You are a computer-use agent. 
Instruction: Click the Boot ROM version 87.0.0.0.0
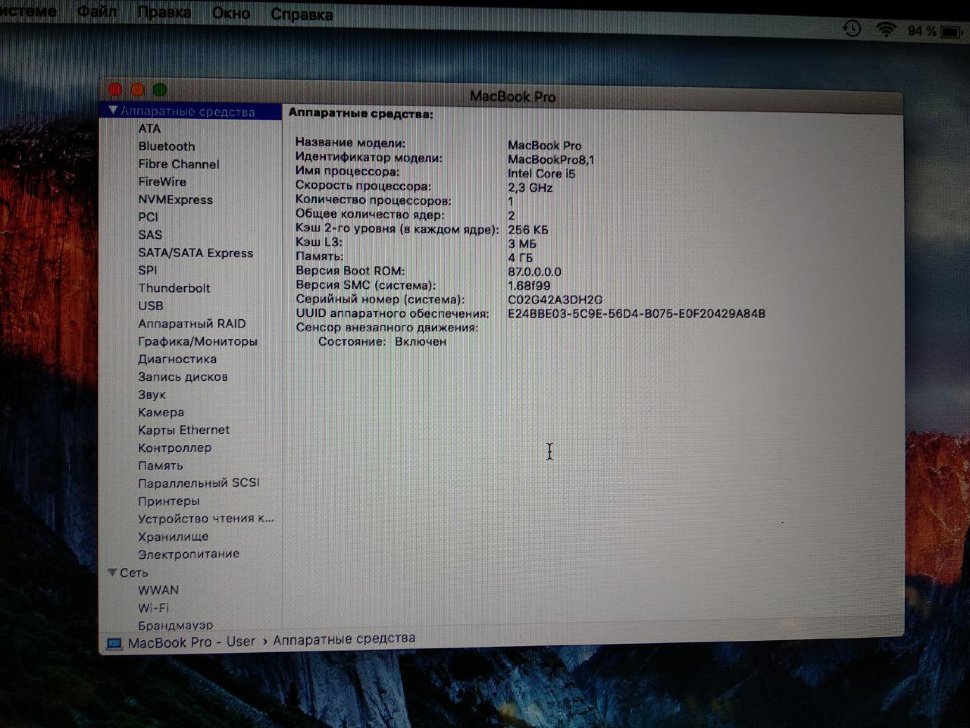point(534,272)
